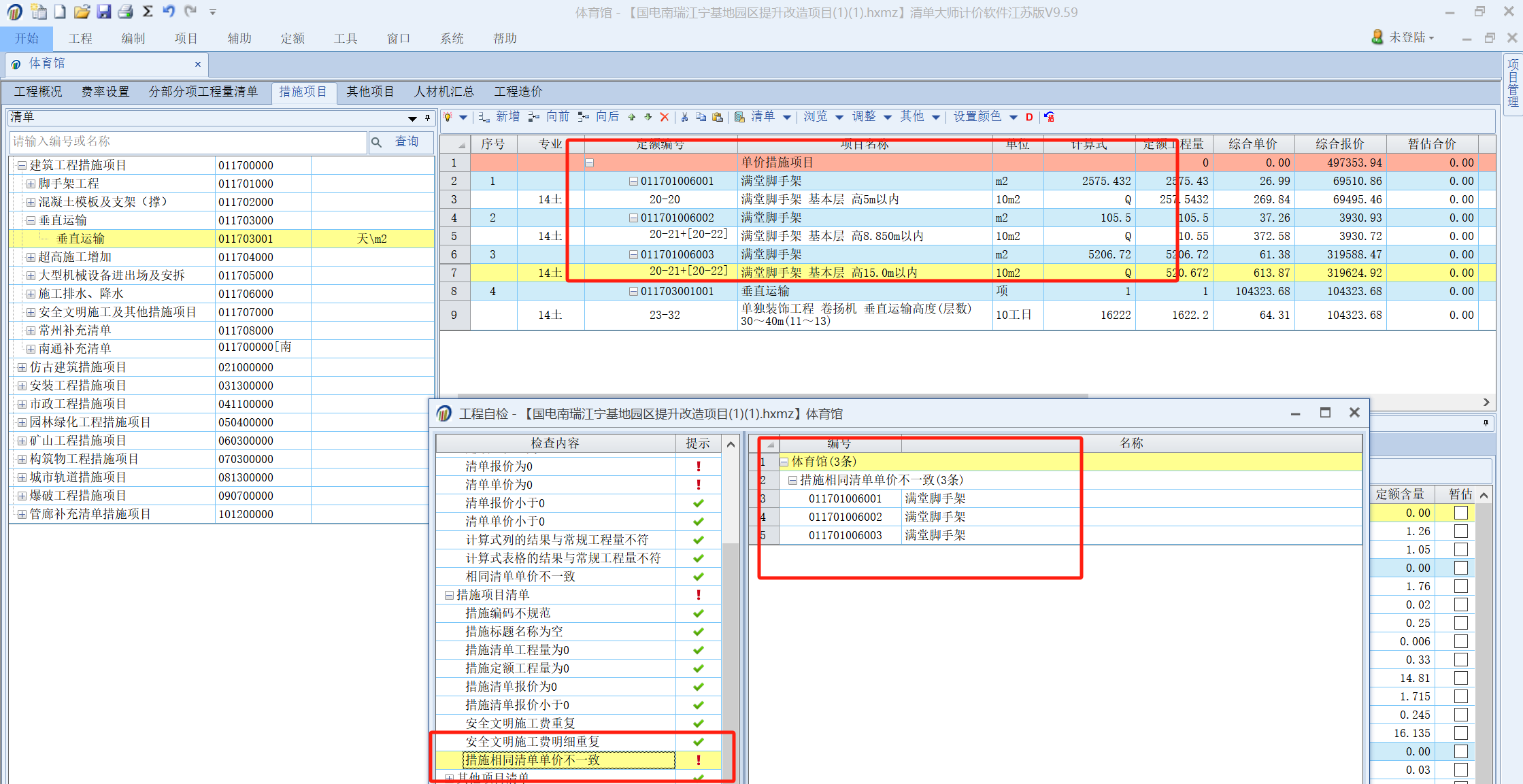Switch to the 工程造价 tab
This screenshot has width=1523, height=784.
coord(518,92)
